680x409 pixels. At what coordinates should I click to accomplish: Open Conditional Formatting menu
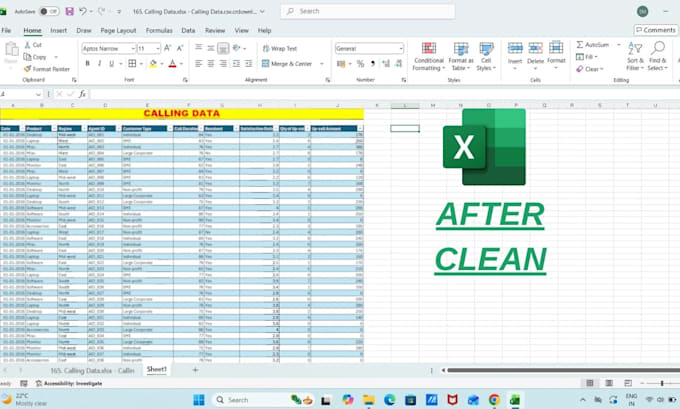(428, 56)
